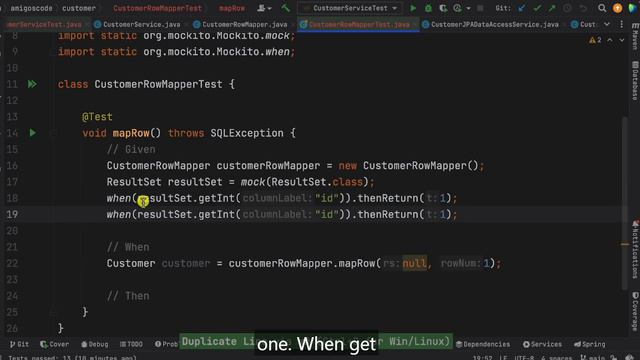The width and height of the screenshot is (640, 360).
Task: Click the 4 spaces indent setting
Action: point(556,358)
